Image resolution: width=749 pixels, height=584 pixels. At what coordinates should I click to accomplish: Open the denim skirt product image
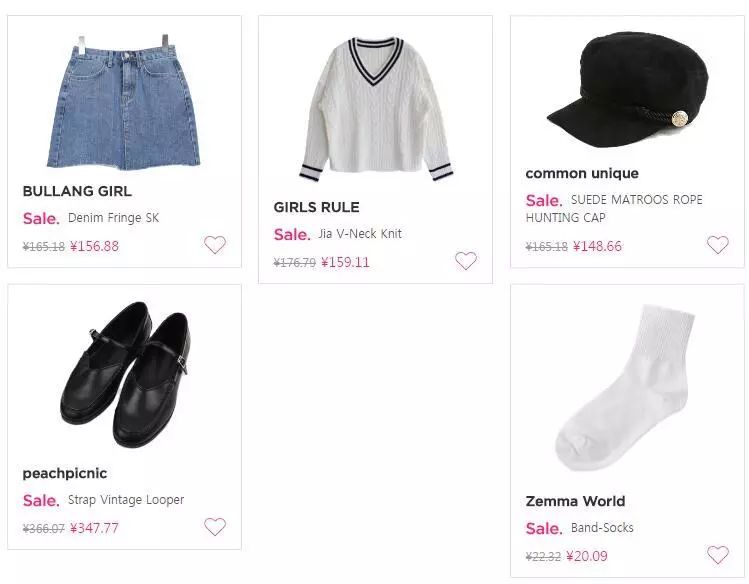coord(124,102)
